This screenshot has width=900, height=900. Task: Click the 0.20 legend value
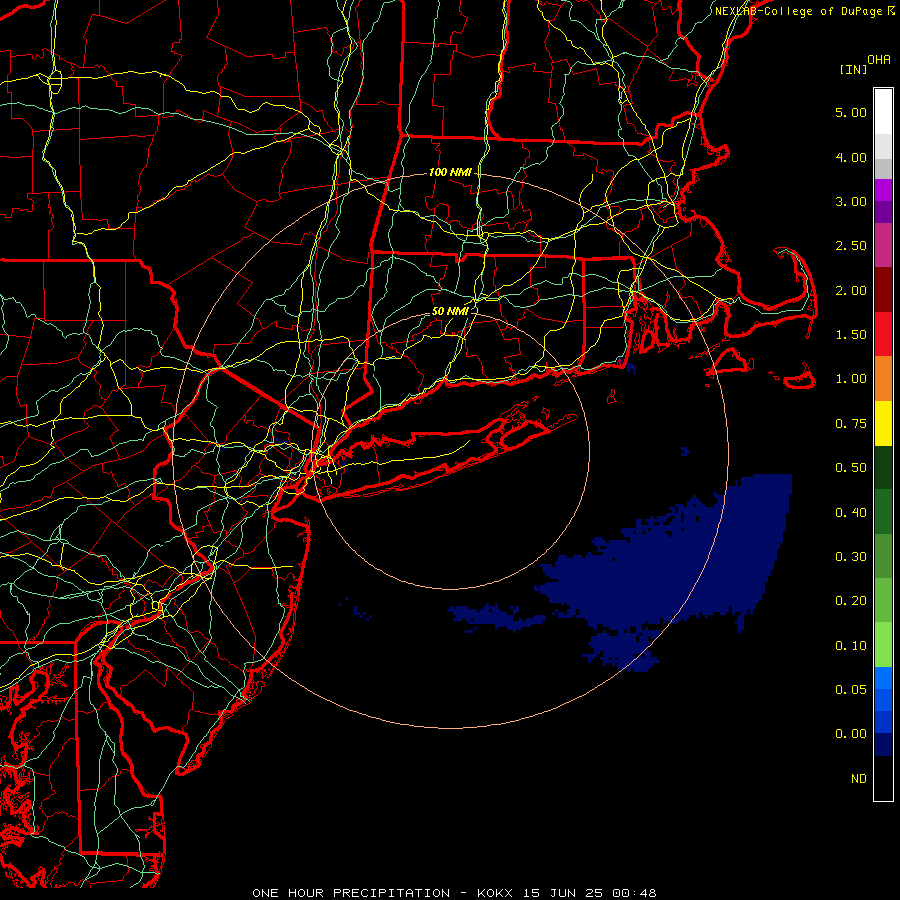851,601
